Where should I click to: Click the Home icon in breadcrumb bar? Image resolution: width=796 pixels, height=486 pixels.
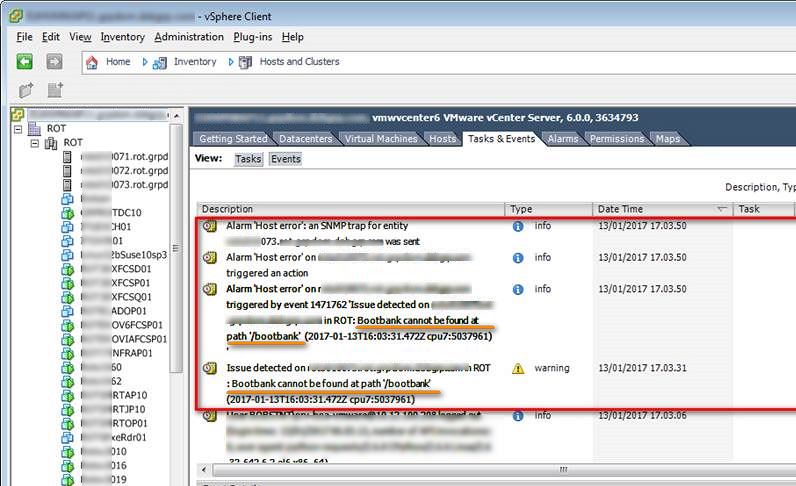(92, 62)
